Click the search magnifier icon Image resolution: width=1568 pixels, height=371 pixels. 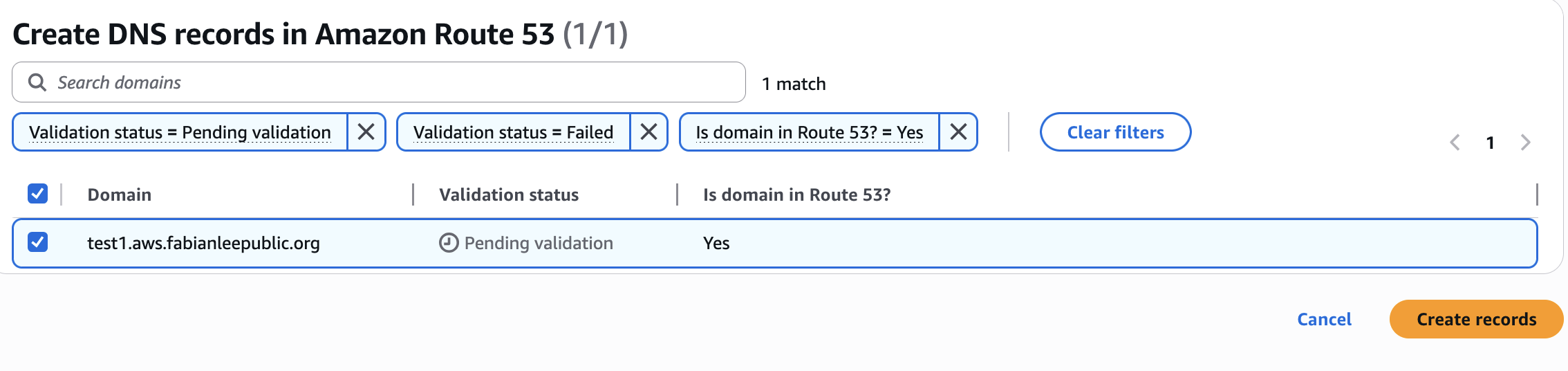click(37, 82)
